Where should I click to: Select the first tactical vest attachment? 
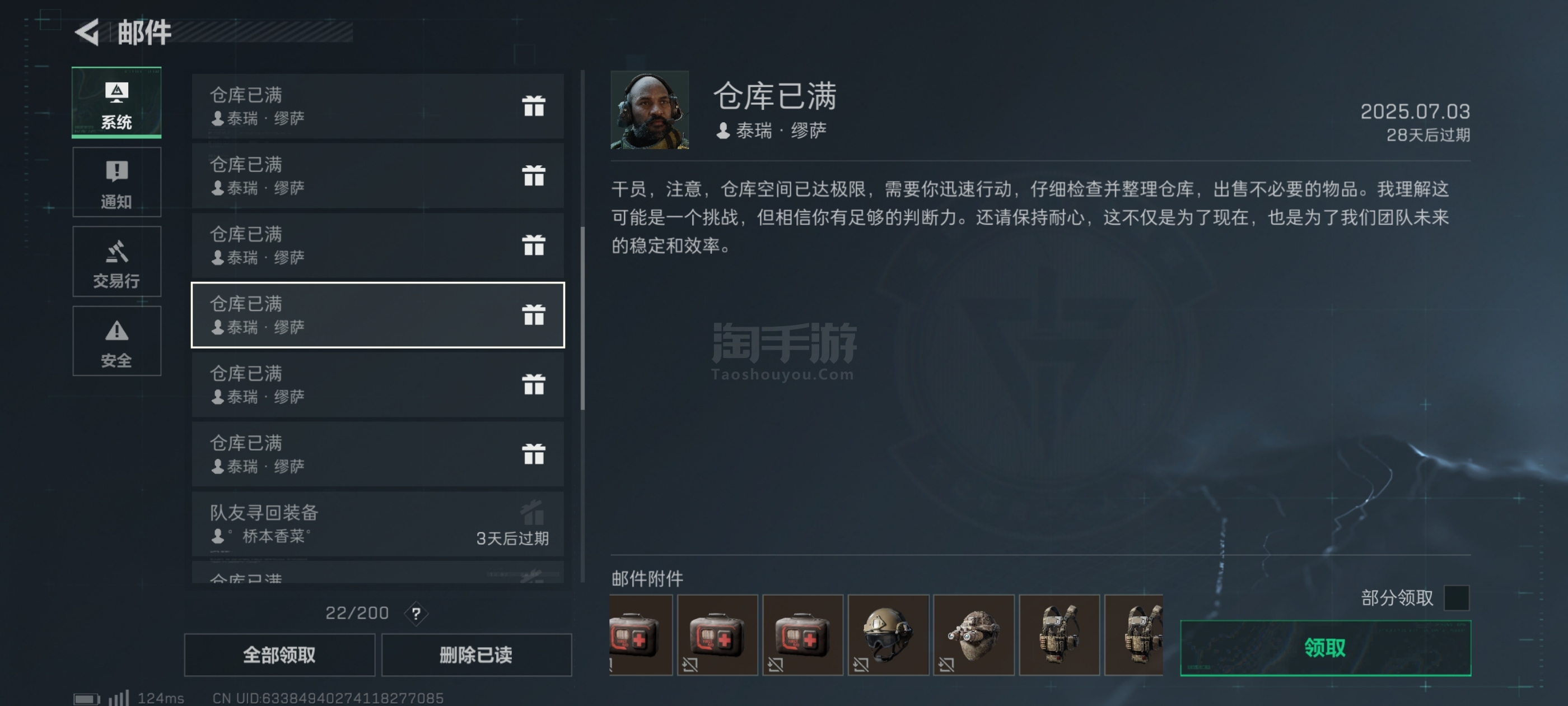pyautogui.click(x=1059, y=634)
